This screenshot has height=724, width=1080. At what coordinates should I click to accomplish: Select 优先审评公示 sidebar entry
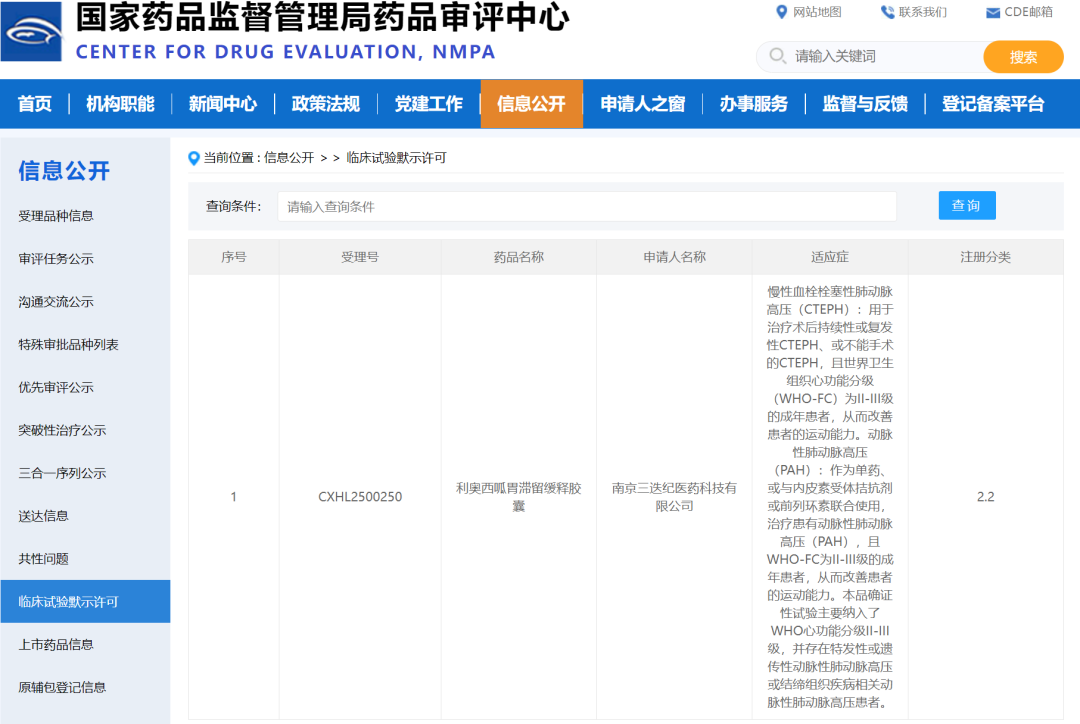pos(58,386)
